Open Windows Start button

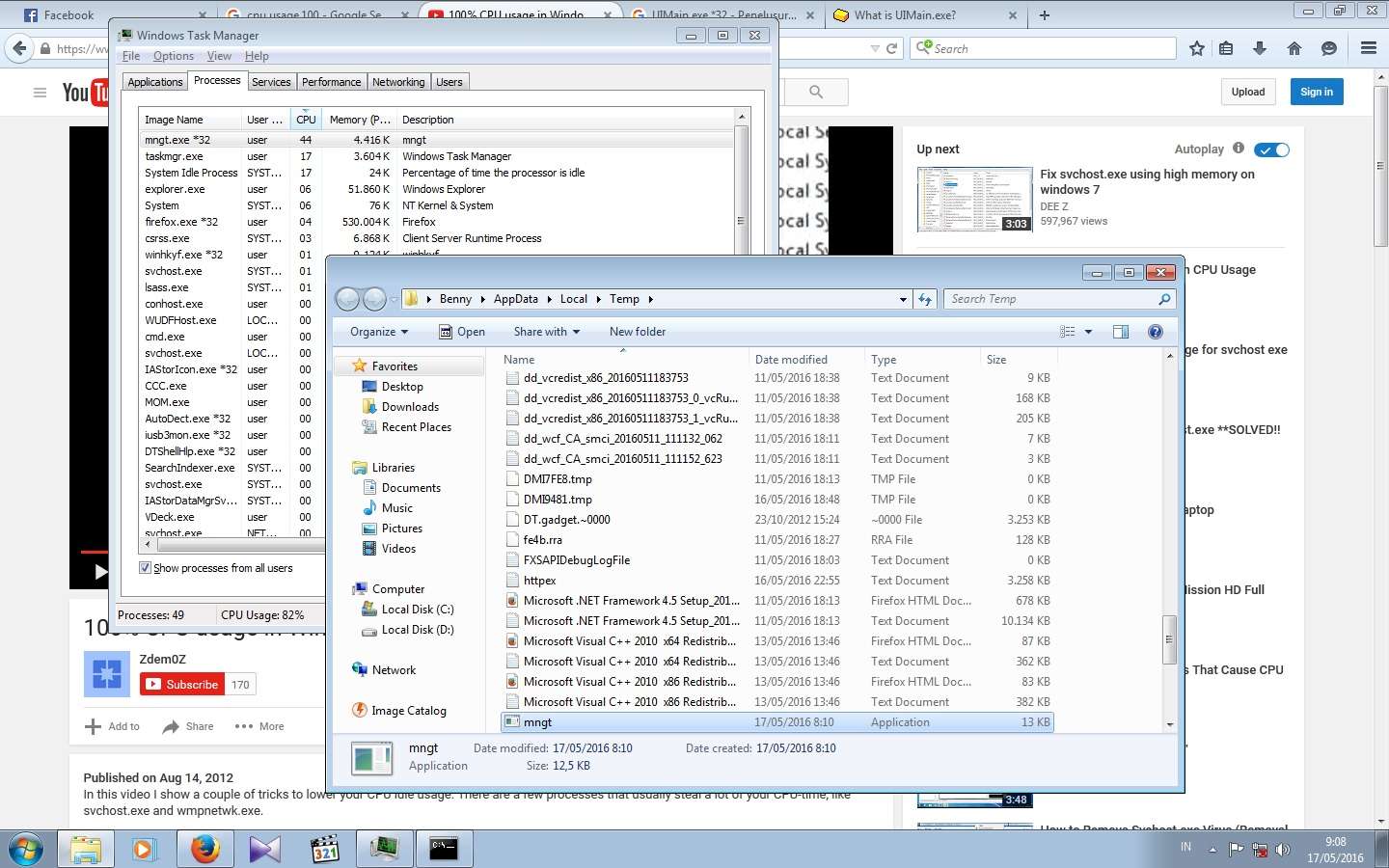[26, 850]
